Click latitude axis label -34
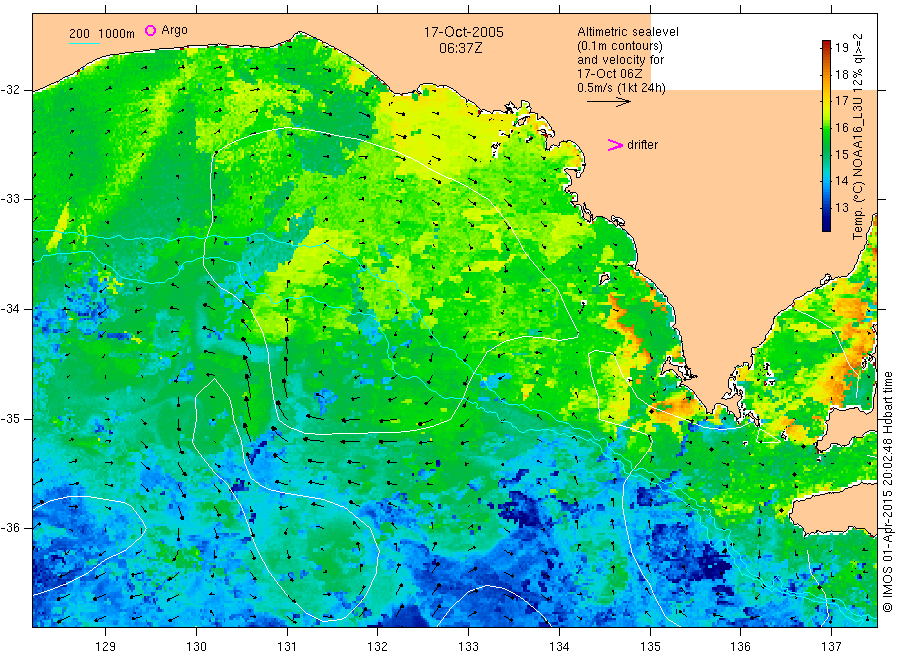The image size is (900, 660). (x=10, y=309)
